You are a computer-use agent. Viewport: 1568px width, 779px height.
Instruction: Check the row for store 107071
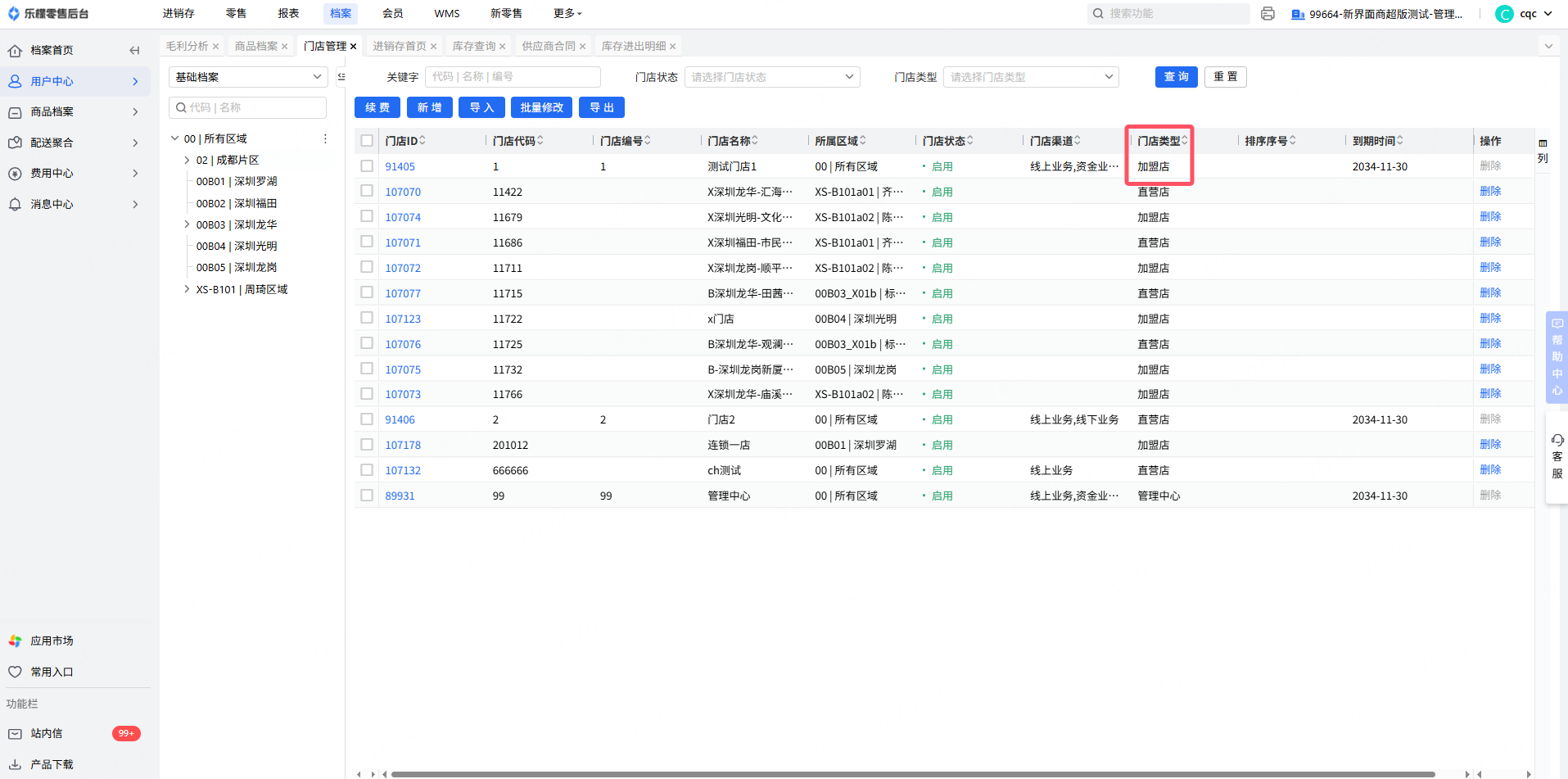367,242
